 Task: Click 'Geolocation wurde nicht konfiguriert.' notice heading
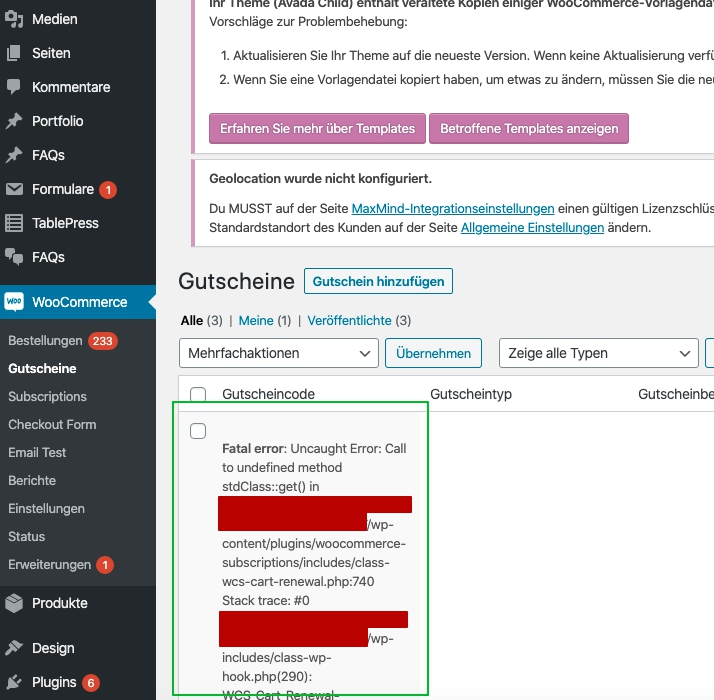(x=321, y=179)
